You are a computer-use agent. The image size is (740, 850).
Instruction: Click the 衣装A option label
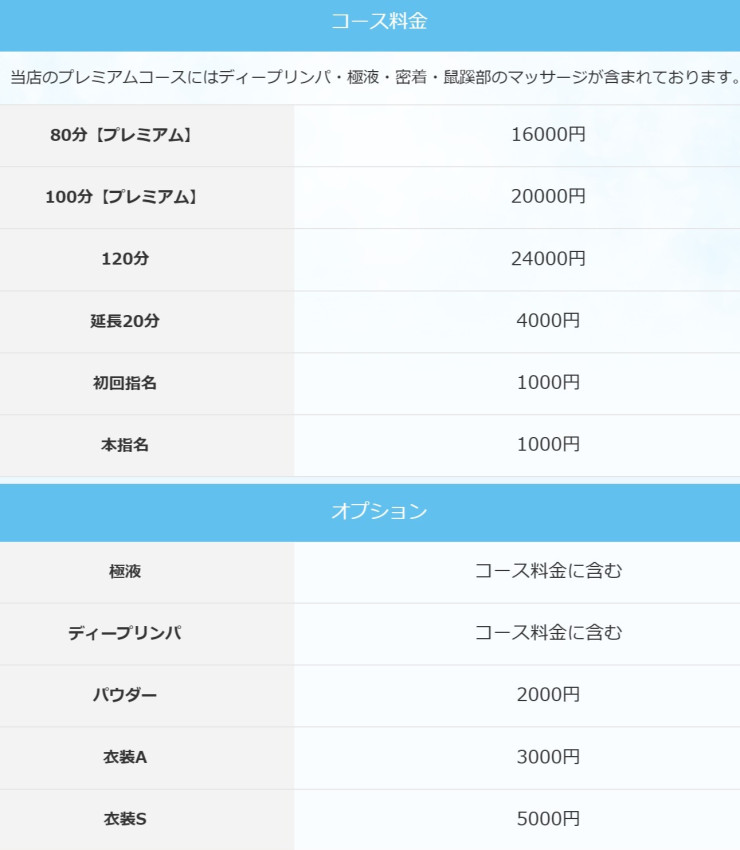tap(125, 757)
